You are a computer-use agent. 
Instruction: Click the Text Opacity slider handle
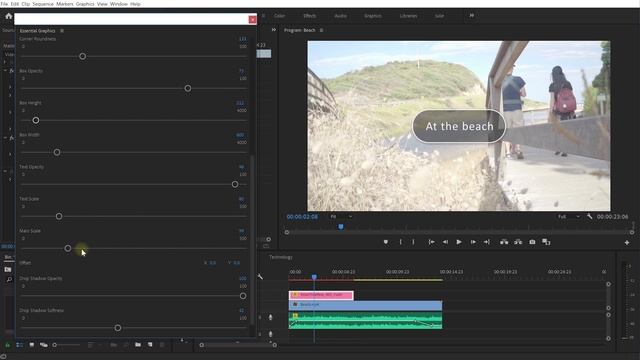coord(235,184)
